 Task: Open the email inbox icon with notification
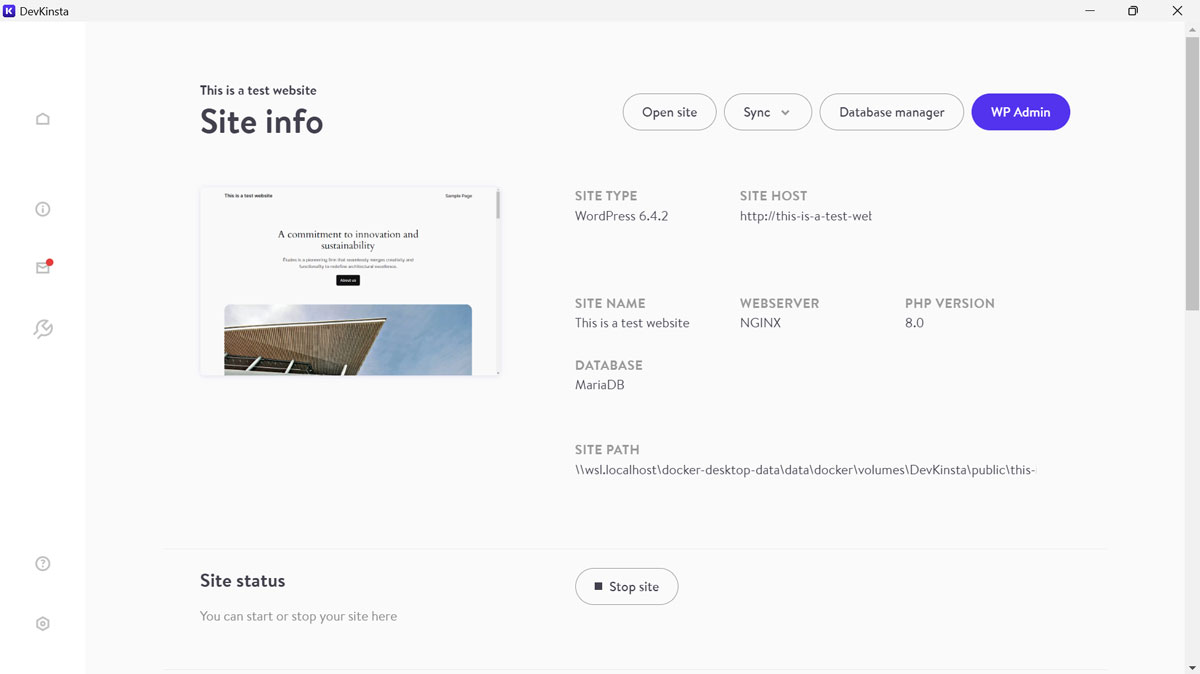tap(42, 268)
